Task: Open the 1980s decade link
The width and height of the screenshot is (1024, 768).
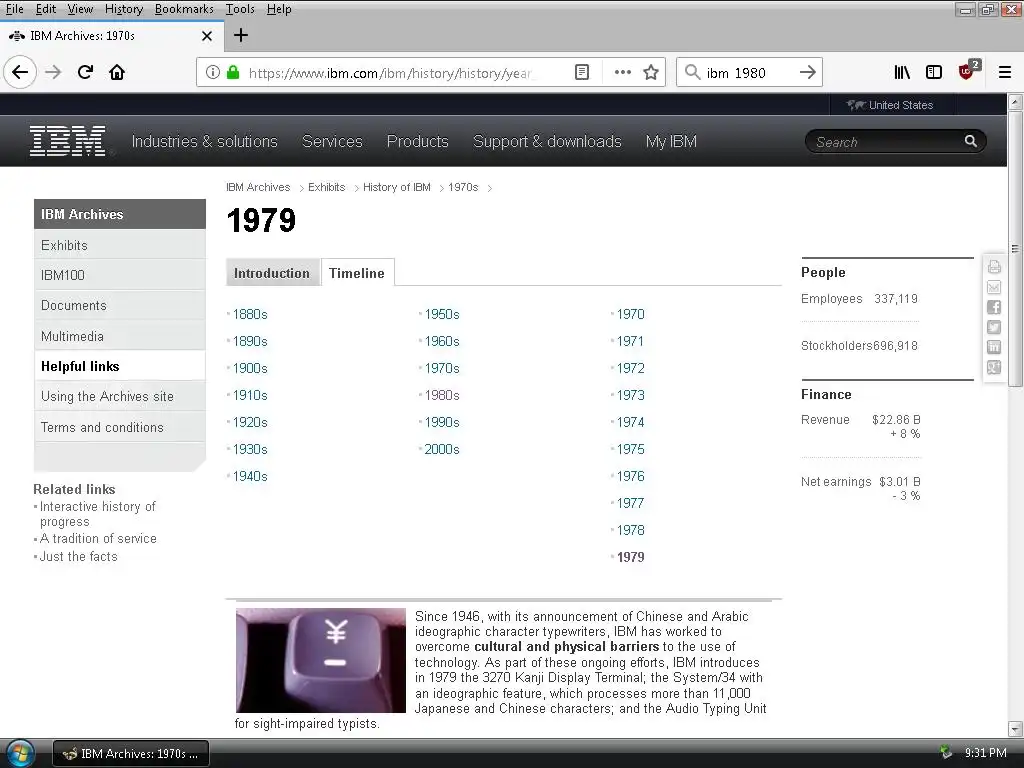Action: coord(442,395)
